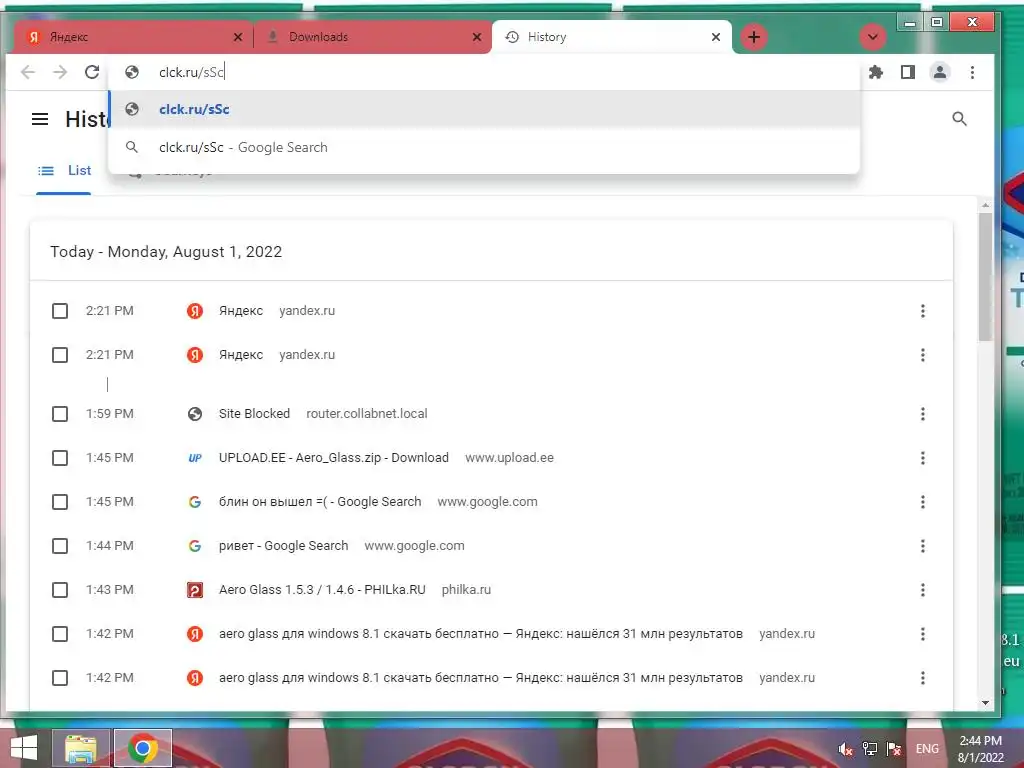The image size is (1024, 768).
Task: Check the second 2:21 PM Яндекс entry
Action: pos(60,355)
